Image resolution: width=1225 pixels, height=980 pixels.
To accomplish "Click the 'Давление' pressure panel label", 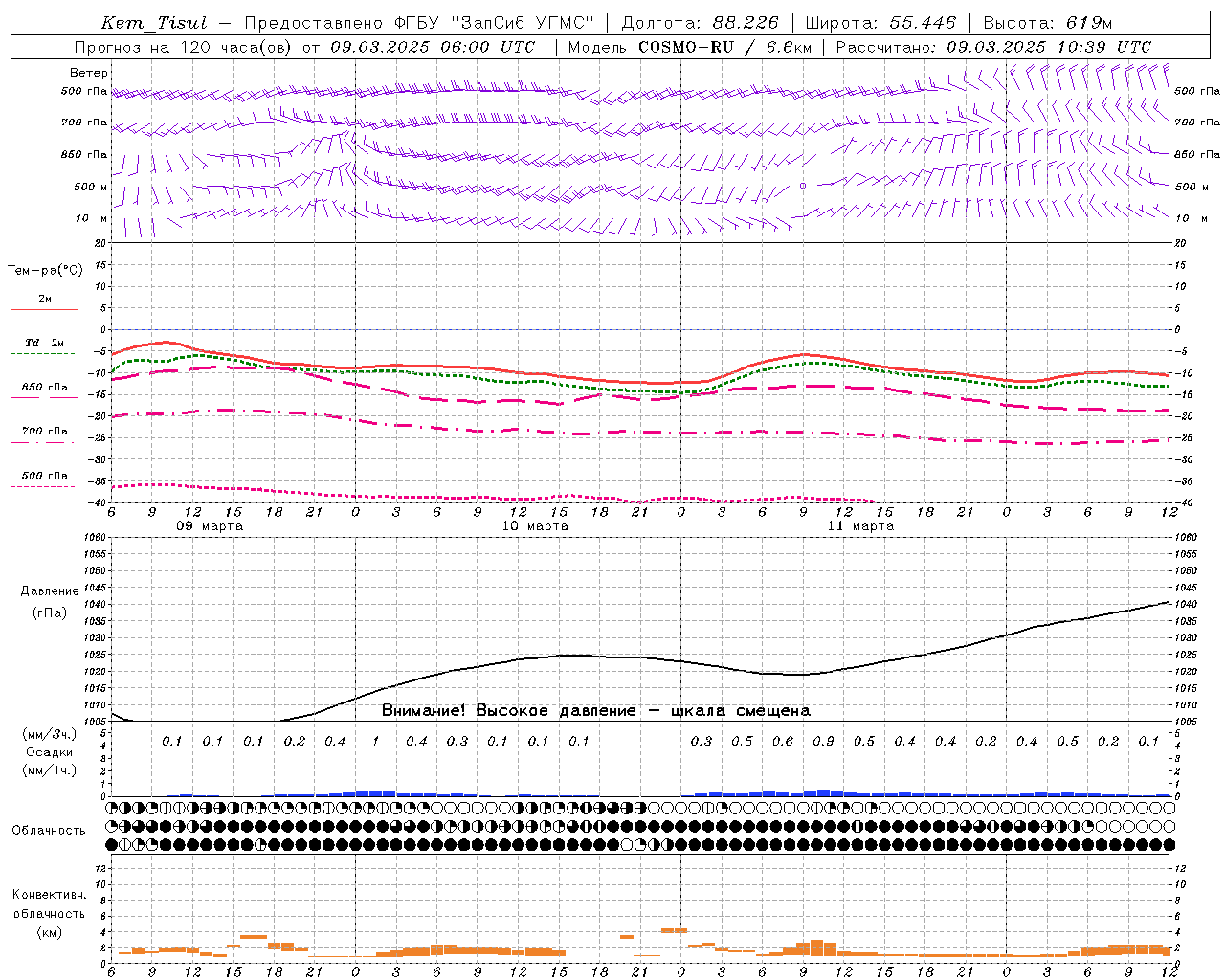I will click(x=50, y=591).
